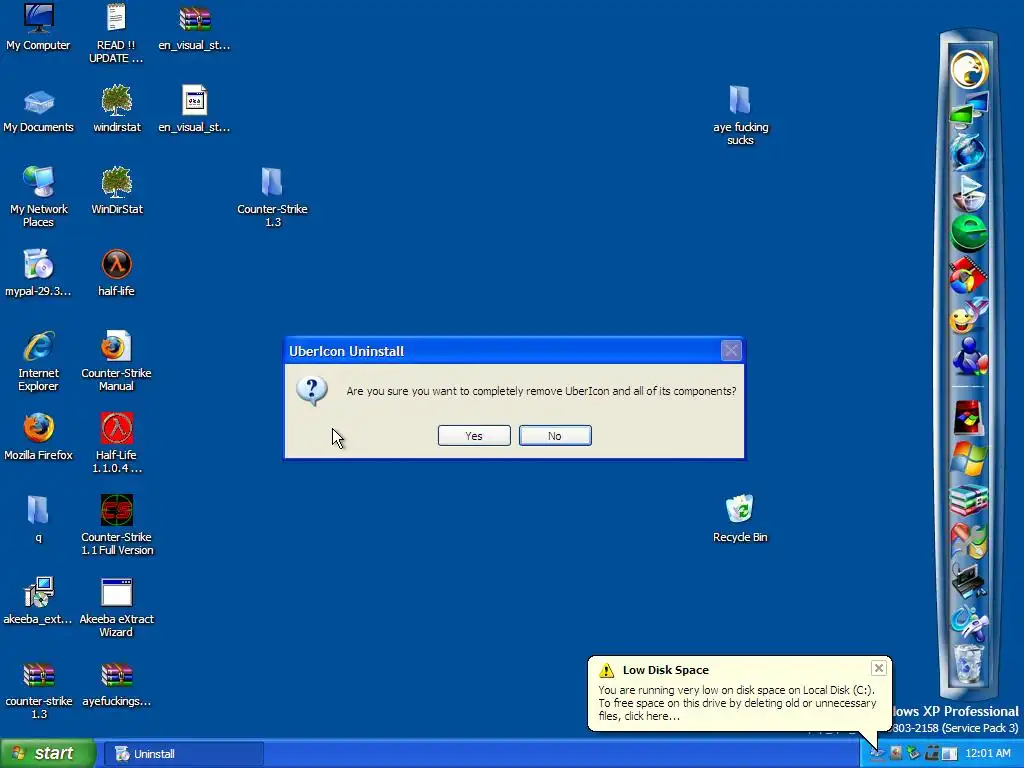This screenshot has width=1024, height=768.
Task: Select the Akeeba eXtract Wizard icon
Action: [x=116, y=607]
